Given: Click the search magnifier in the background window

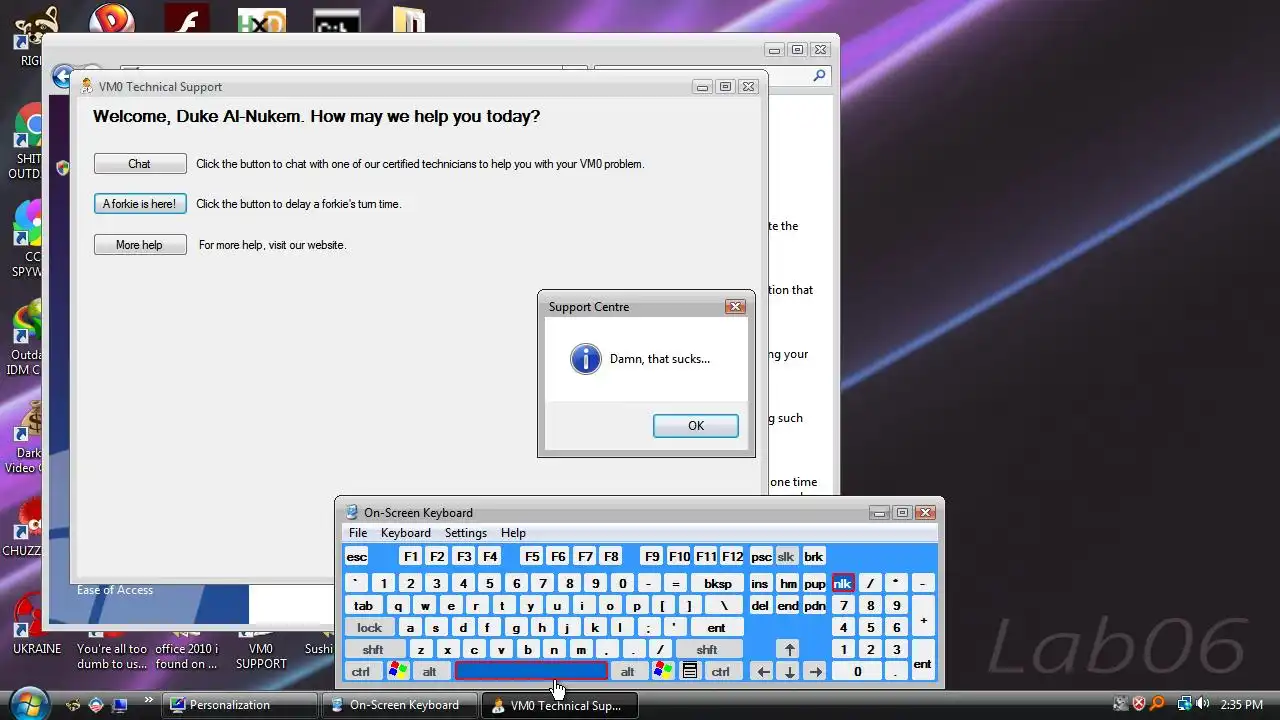Looking at the screenshot, I should click(819, 76).
